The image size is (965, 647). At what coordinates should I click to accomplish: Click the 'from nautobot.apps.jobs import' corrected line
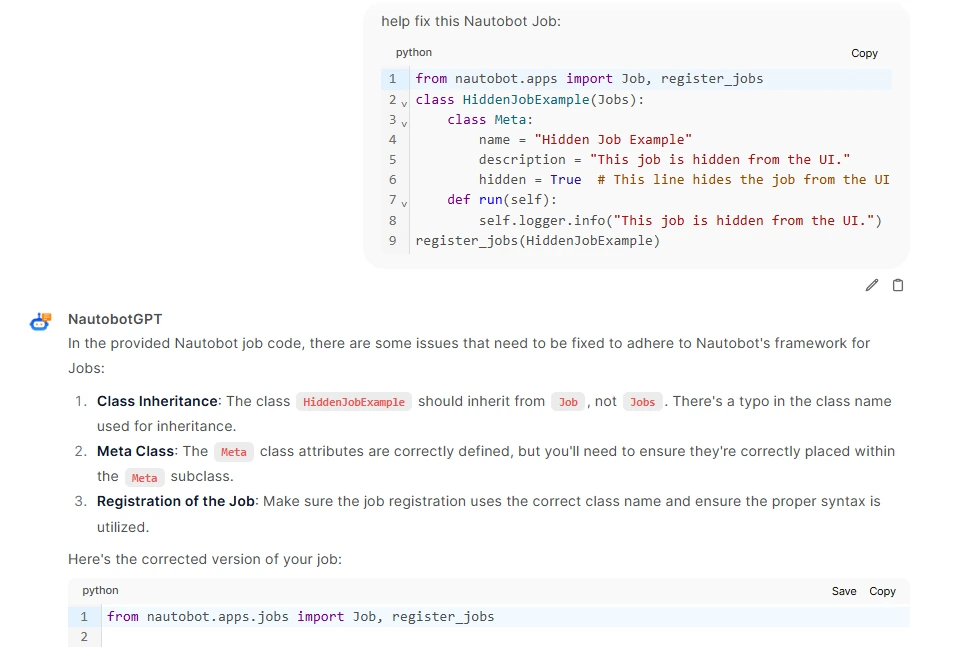pos(300,616)
